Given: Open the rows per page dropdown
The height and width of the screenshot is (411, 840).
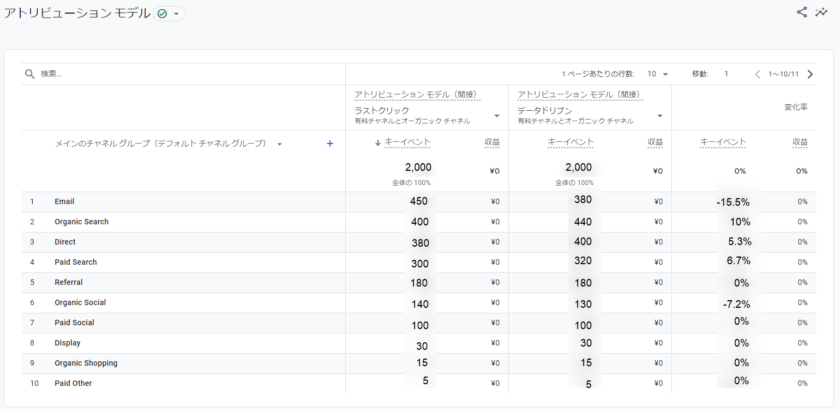Looking at the screenshot, I should [x=658, y=74].
